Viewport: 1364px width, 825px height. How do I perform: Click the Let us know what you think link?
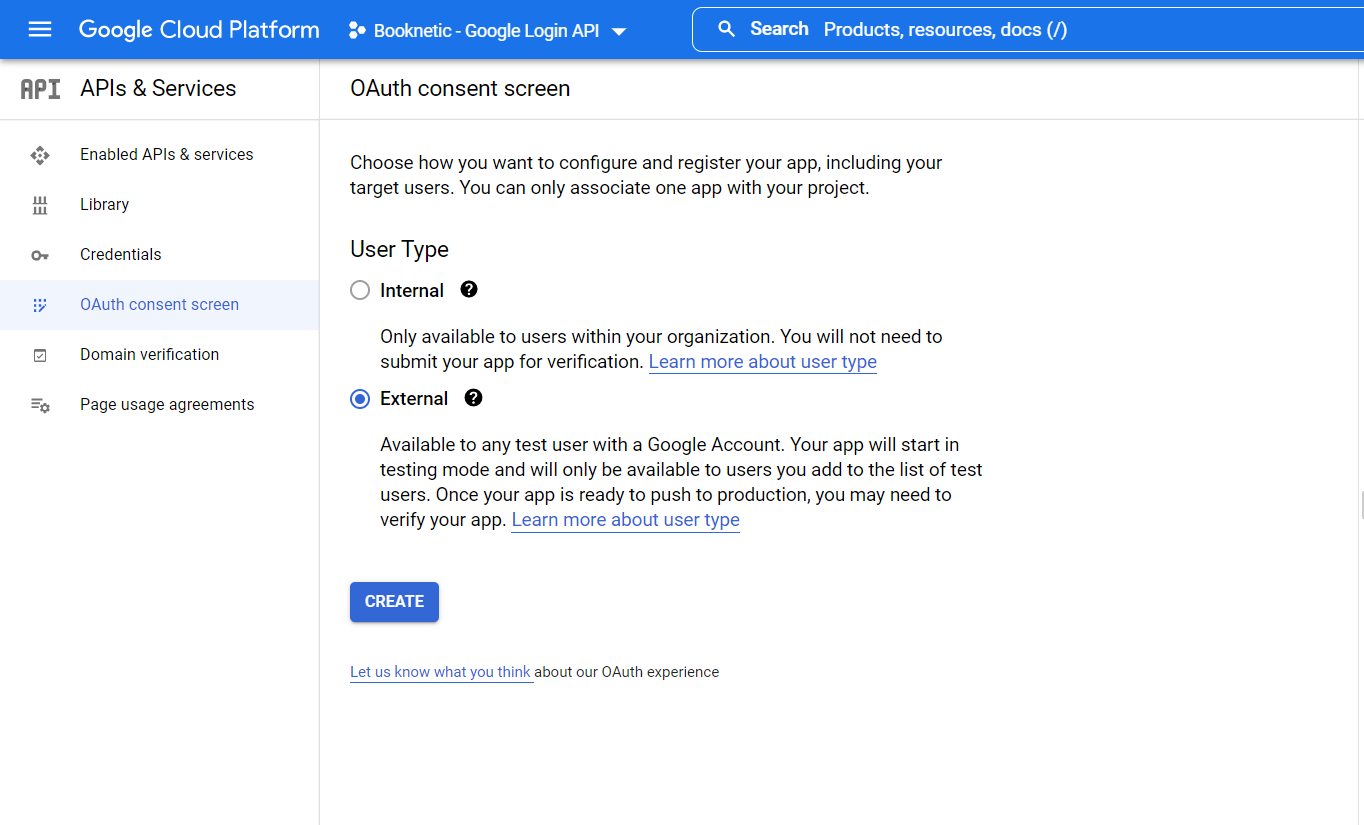pos(440,671)
